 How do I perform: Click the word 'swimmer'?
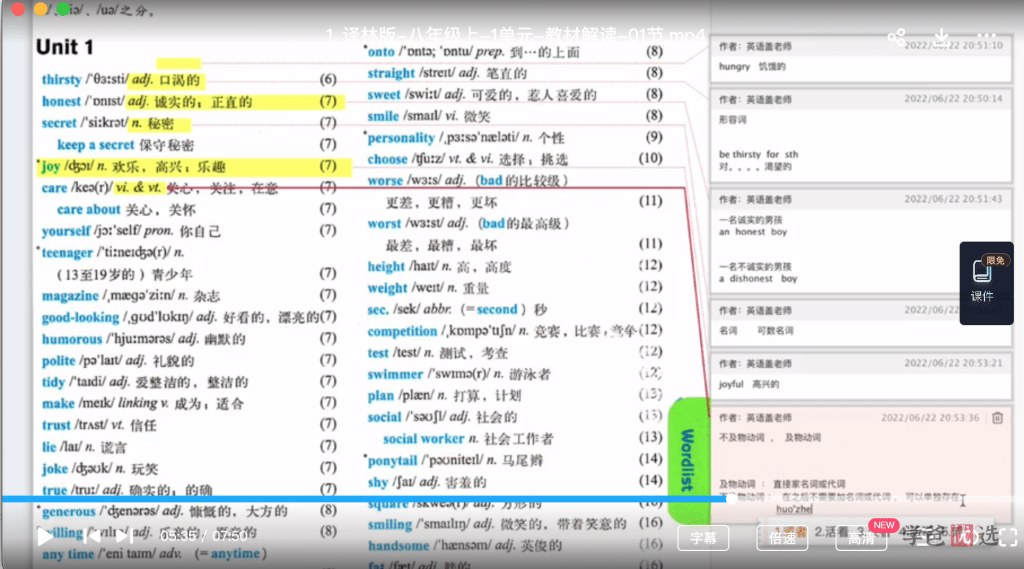[x=395, y=374]
